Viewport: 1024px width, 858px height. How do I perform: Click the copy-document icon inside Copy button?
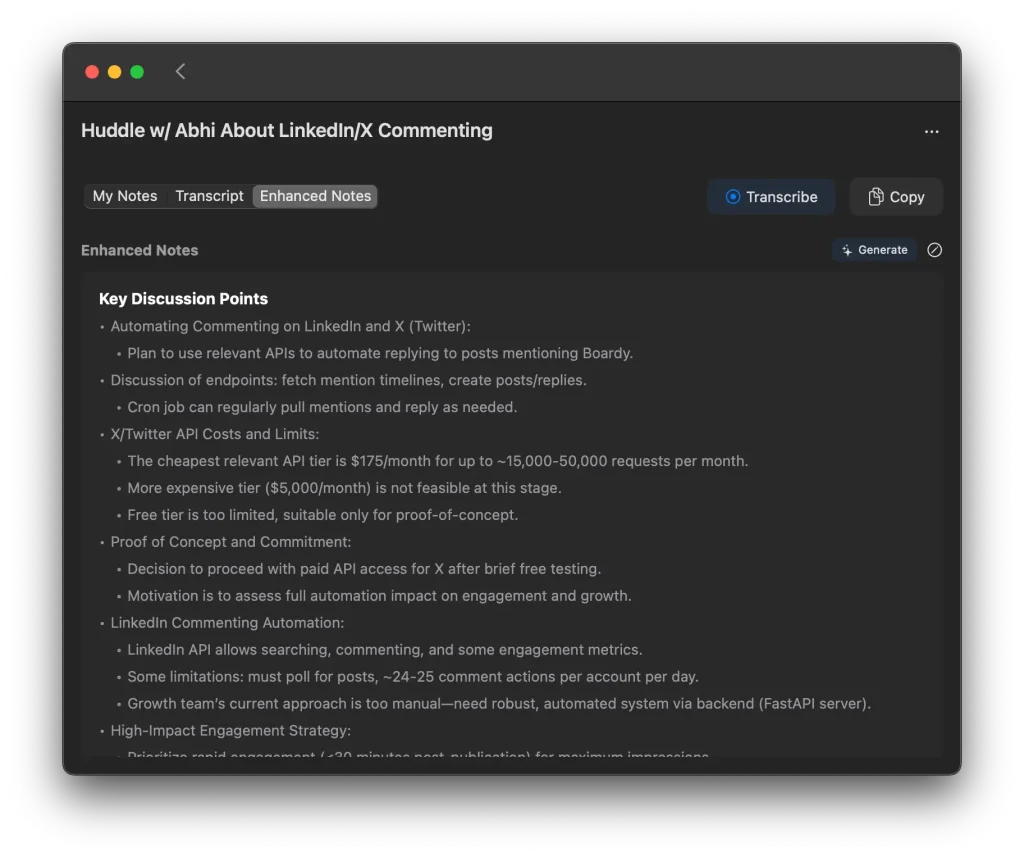click(874, 196)
